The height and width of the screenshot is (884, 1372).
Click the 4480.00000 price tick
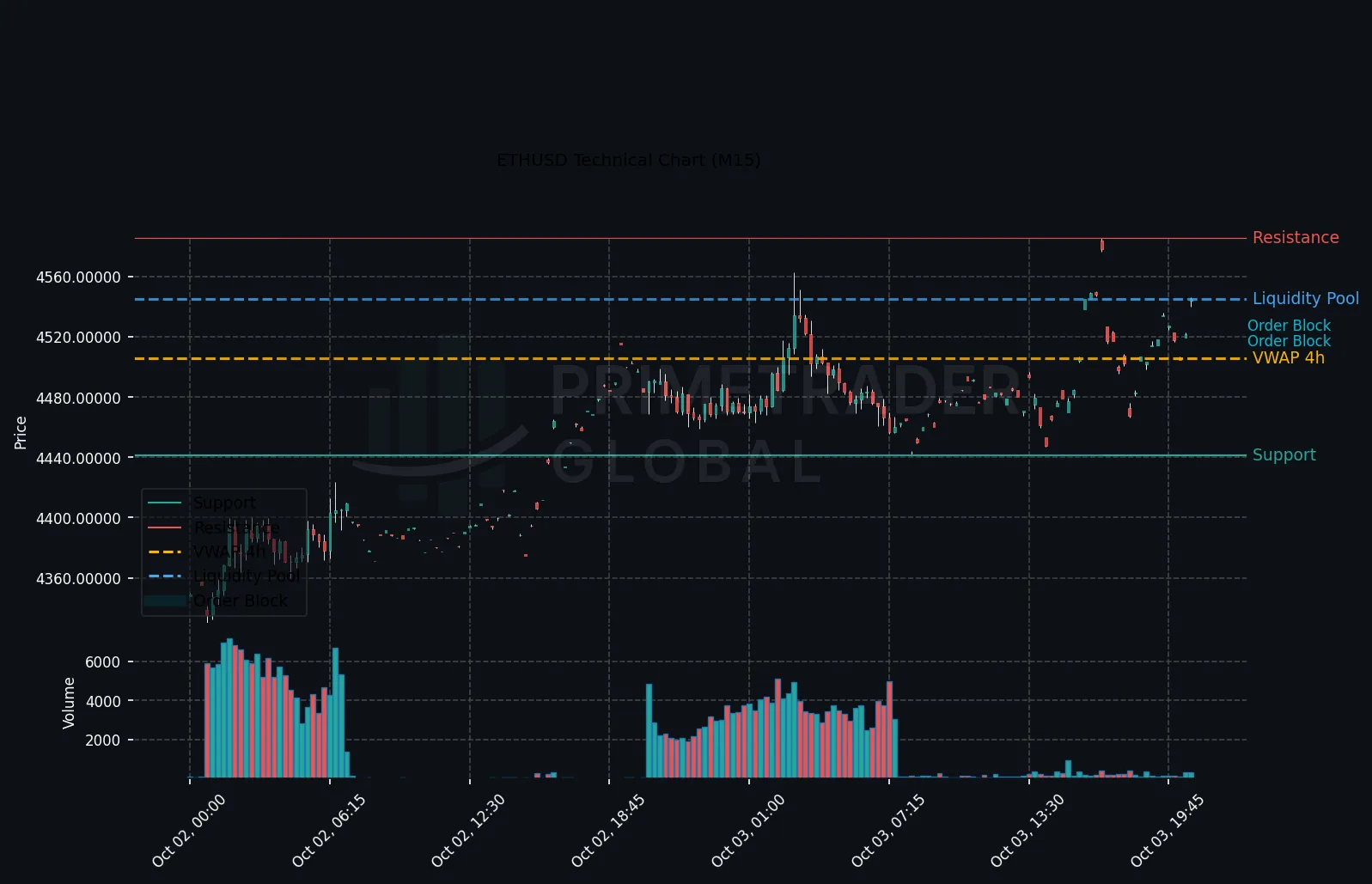(x=78, y=398)
